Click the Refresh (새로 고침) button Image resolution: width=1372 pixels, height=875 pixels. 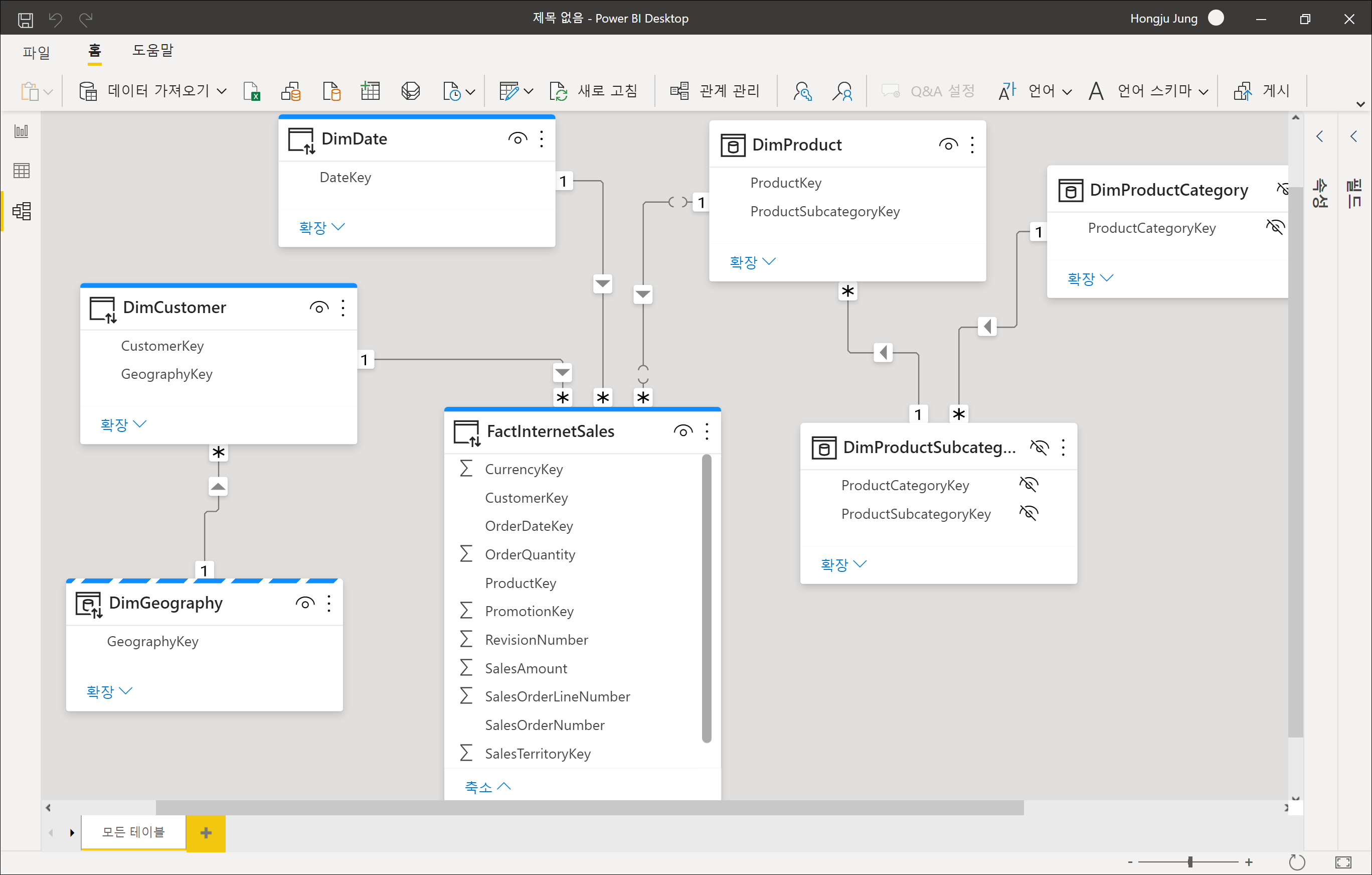[593, 91]
